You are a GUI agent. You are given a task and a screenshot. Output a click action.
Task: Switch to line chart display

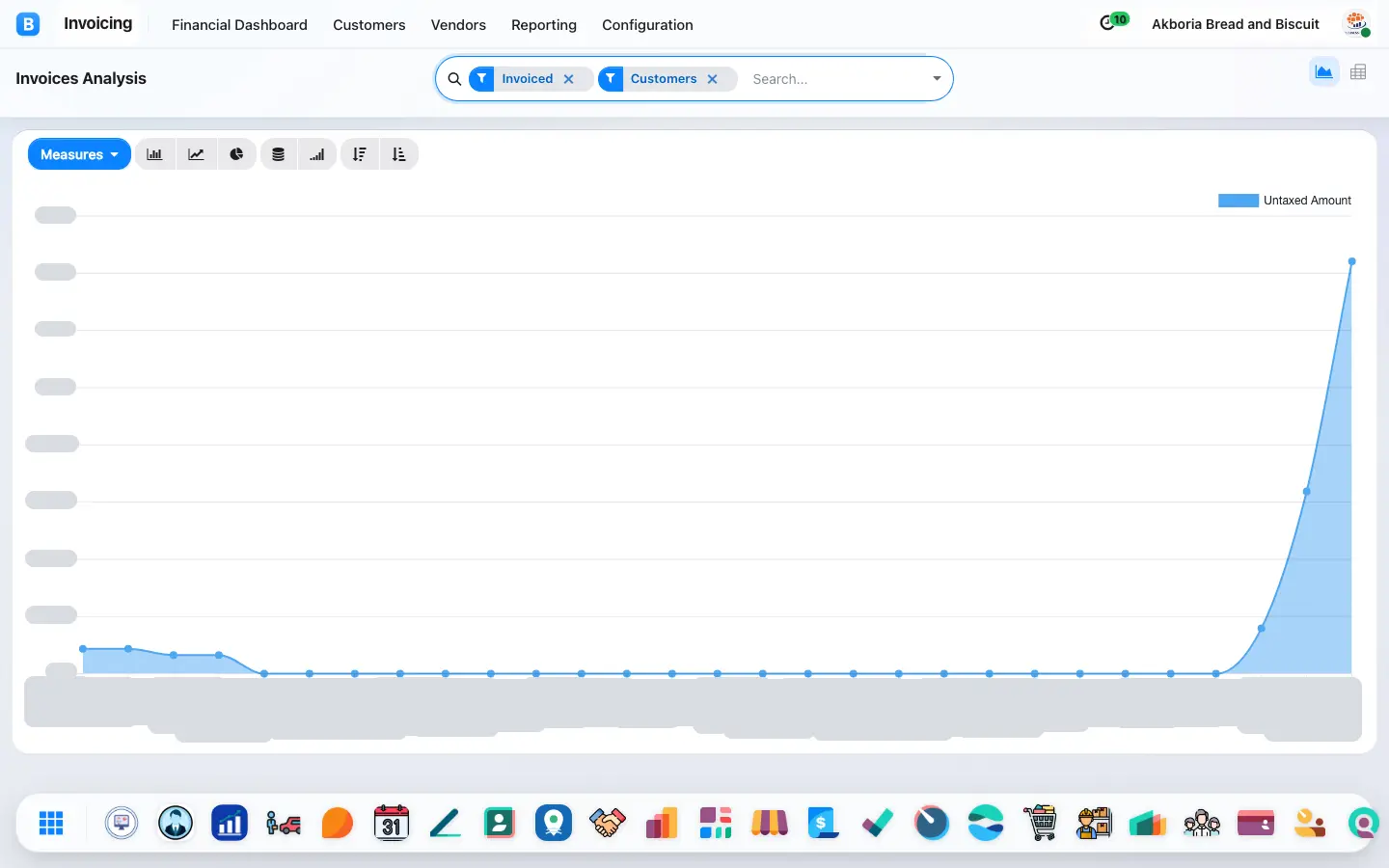196,154
